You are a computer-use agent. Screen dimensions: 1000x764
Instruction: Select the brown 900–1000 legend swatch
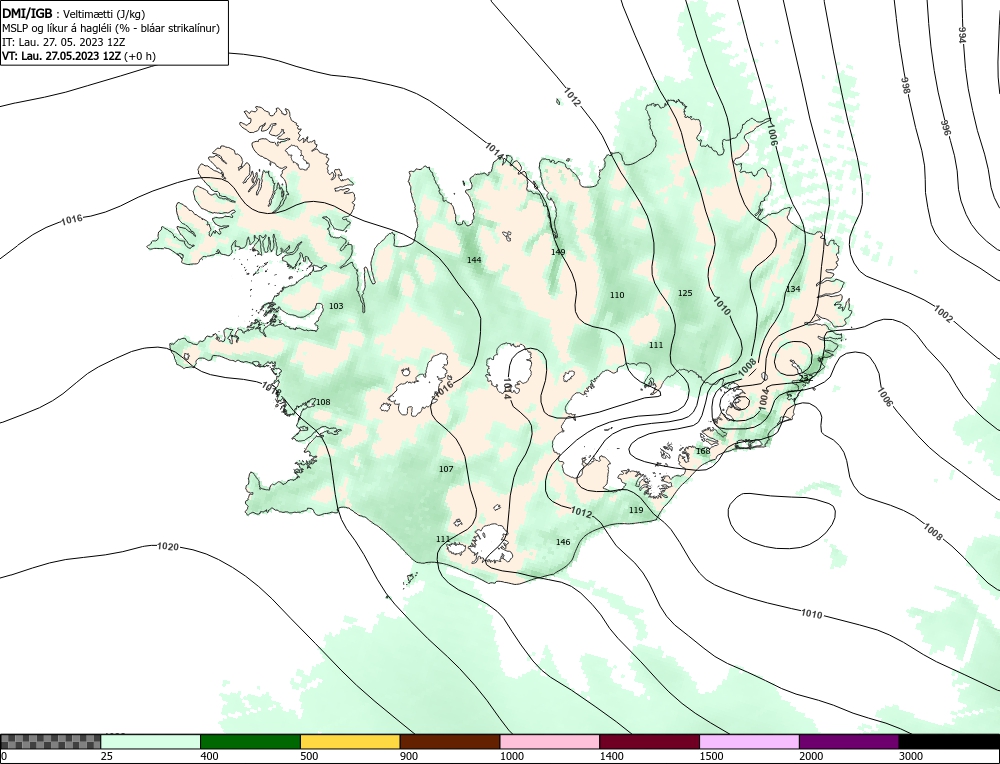coord(450,742)
